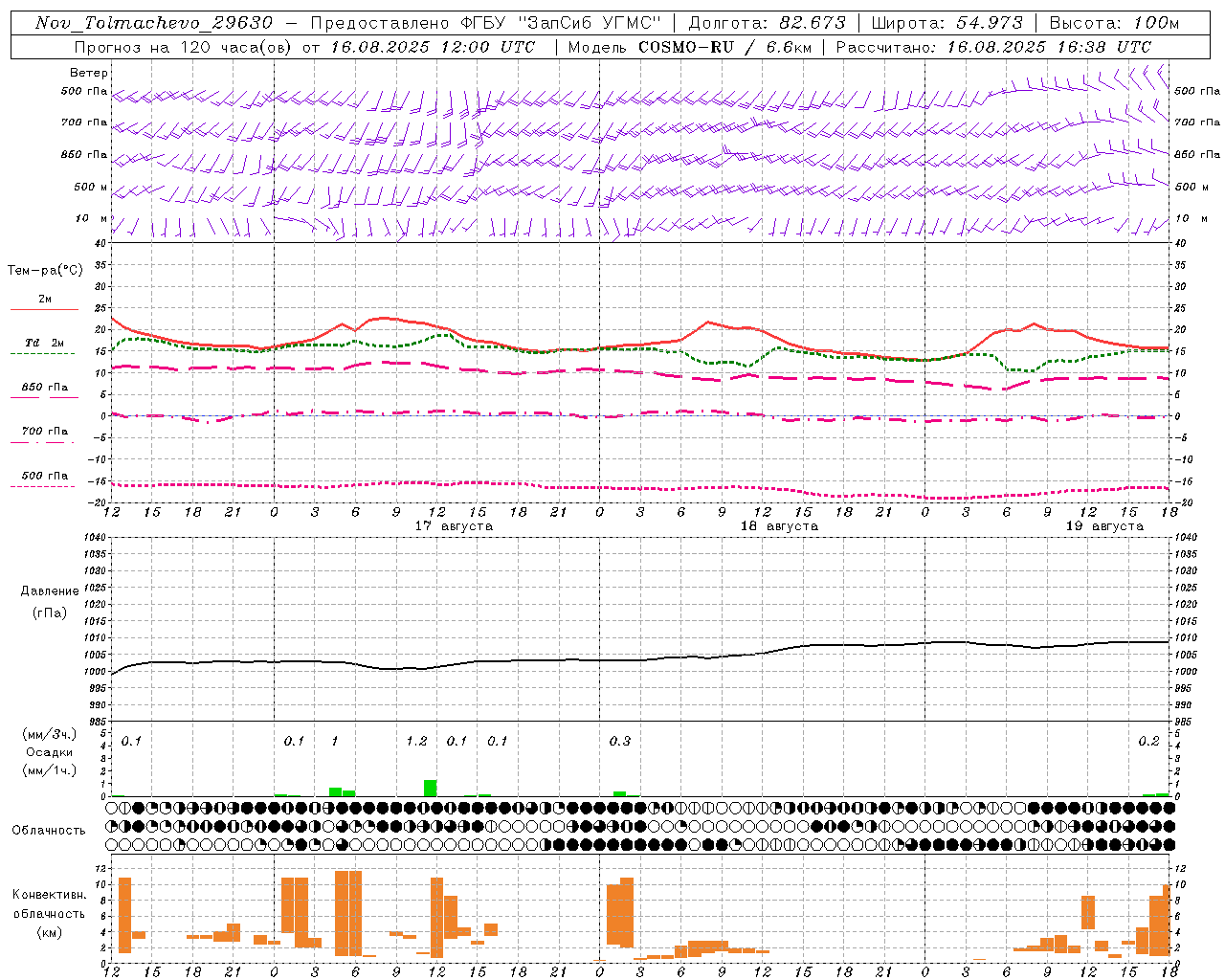Click the provider text ФГБУ "ЗапСиб УГМС"
Viewport: 1225px width, 980px height.
561,23
